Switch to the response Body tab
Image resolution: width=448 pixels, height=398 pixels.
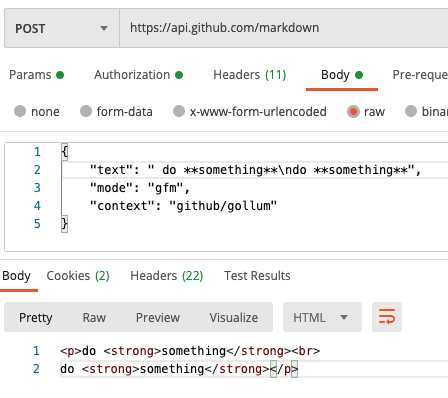[16, 276]
